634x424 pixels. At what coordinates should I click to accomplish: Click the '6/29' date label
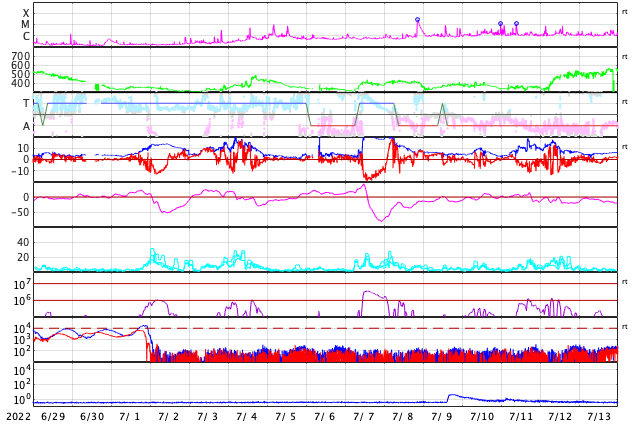(x=53, y=416)
